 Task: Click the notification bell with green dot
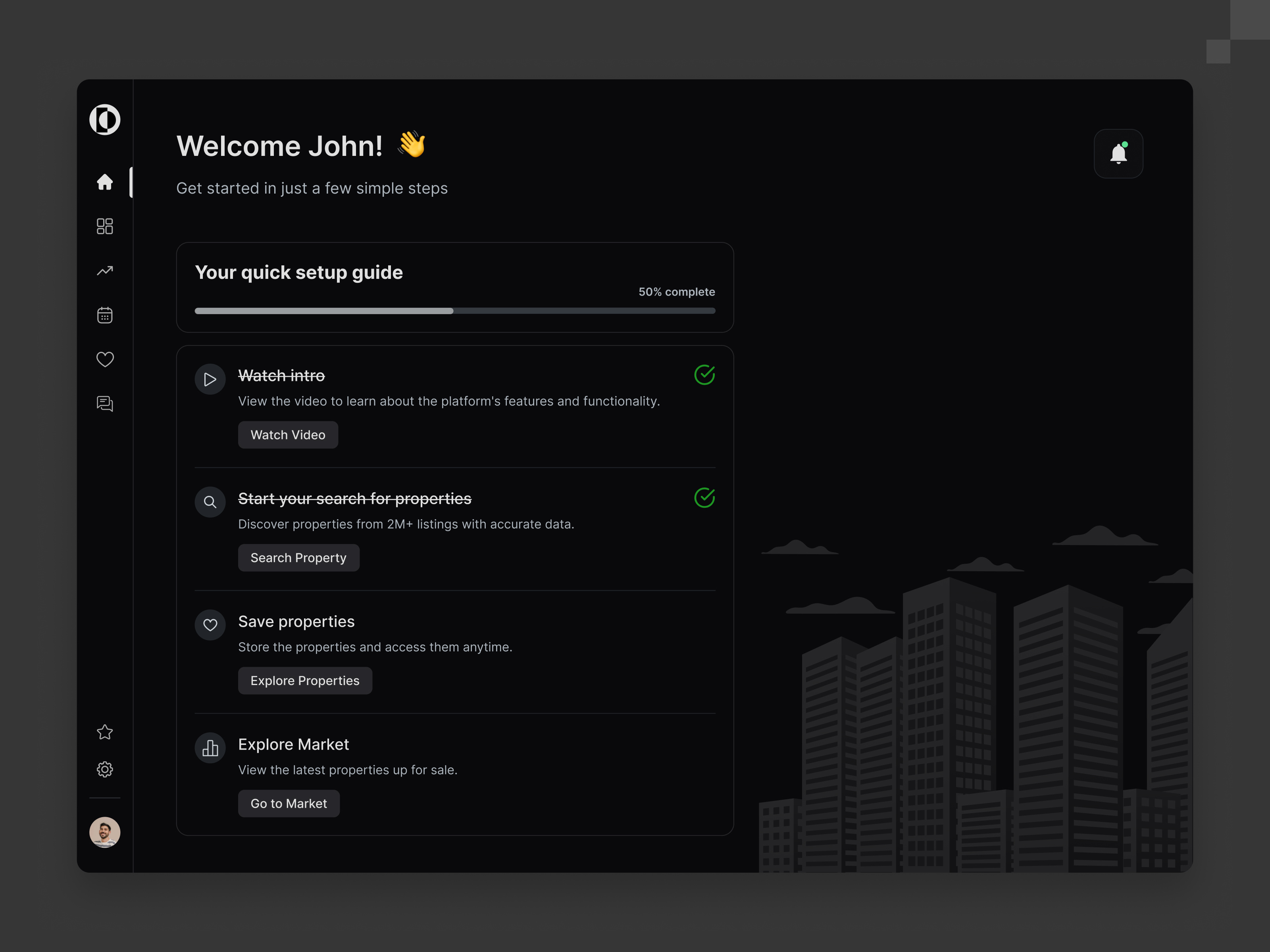tap(1118, 153)
